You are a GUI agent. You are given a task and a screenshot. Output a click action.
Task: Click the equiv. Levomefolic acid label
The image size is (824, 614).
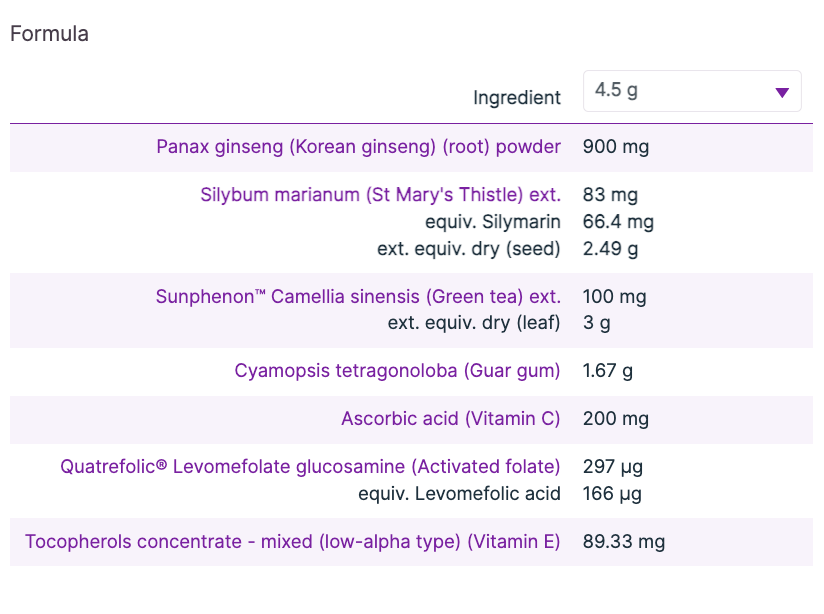coord(459,493)
